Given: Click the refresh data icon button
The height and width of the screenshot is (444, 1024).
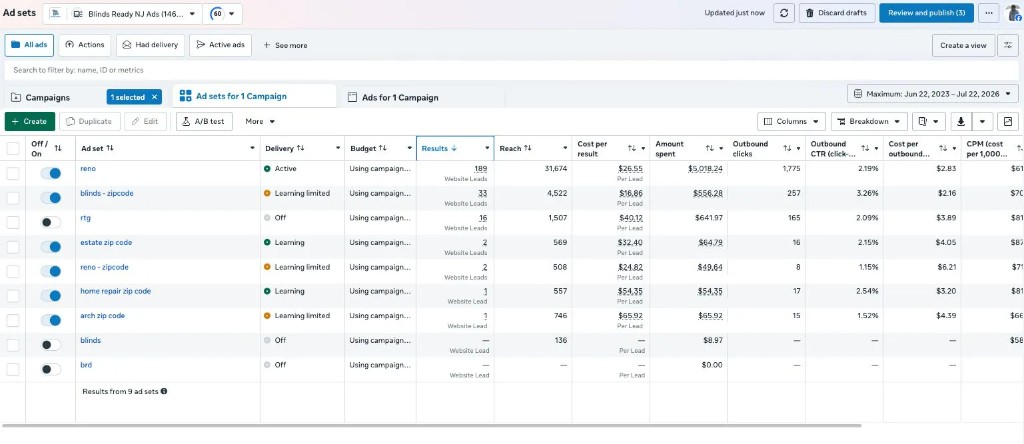Looking at the screenshot, I should click(784, 13).
